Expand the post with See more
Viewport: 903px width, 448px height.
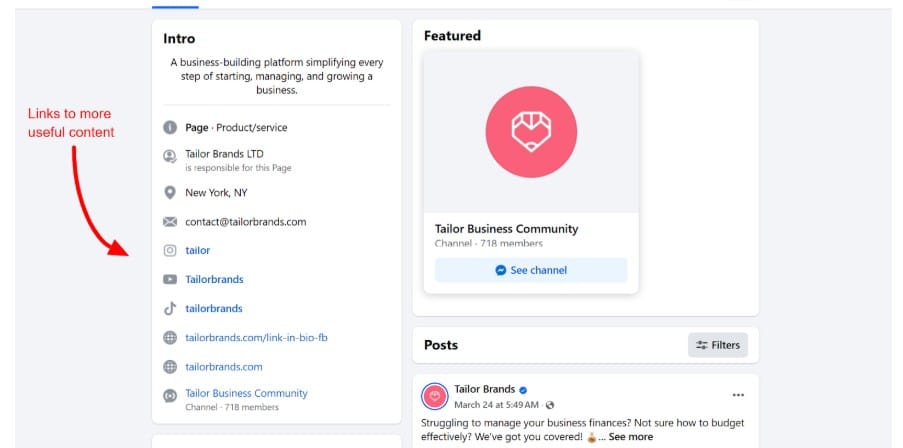(630, 437)
